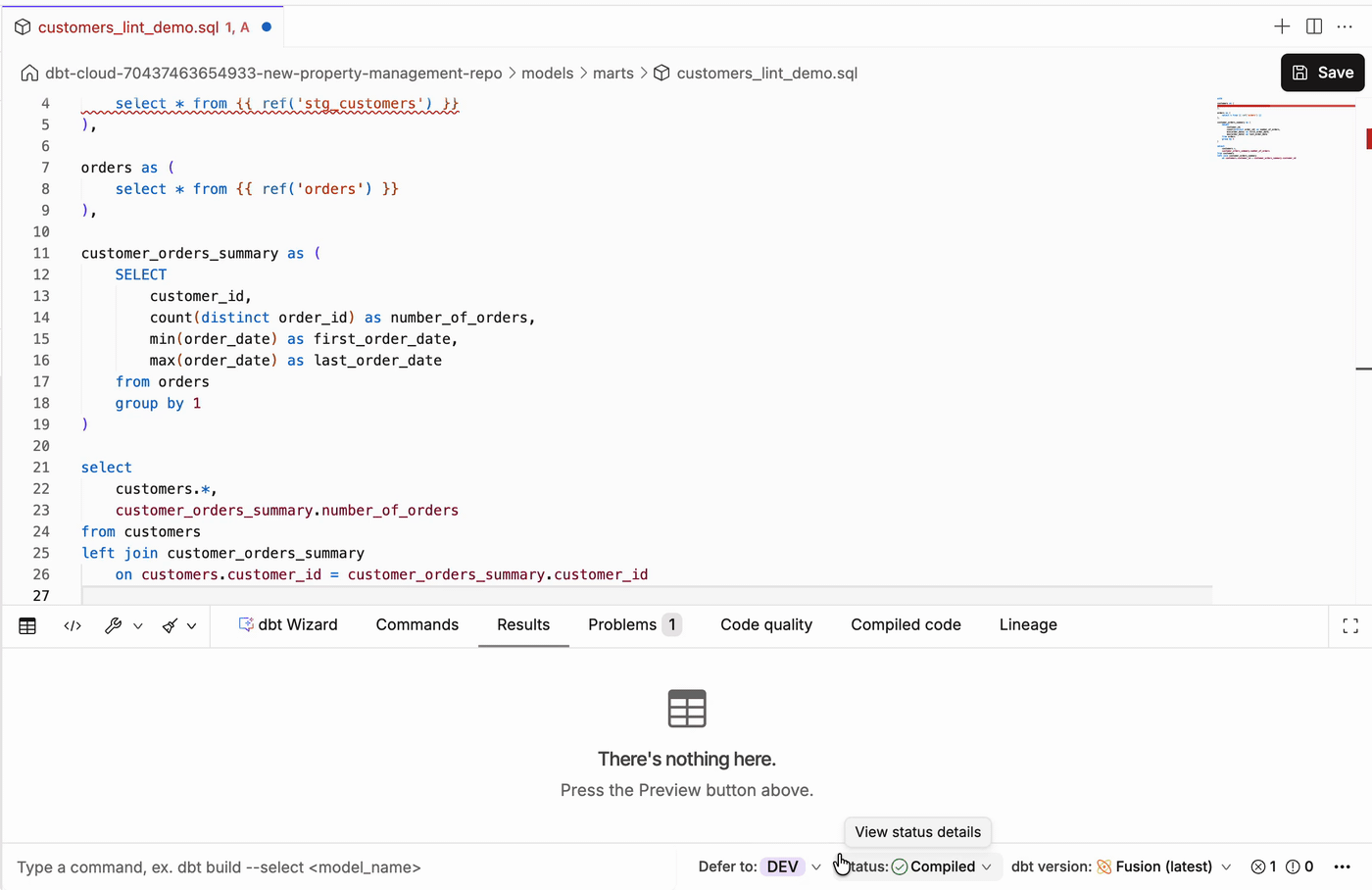
Task: Toggle fullscreen for the bottom panel
Action: coord(1350,625)
